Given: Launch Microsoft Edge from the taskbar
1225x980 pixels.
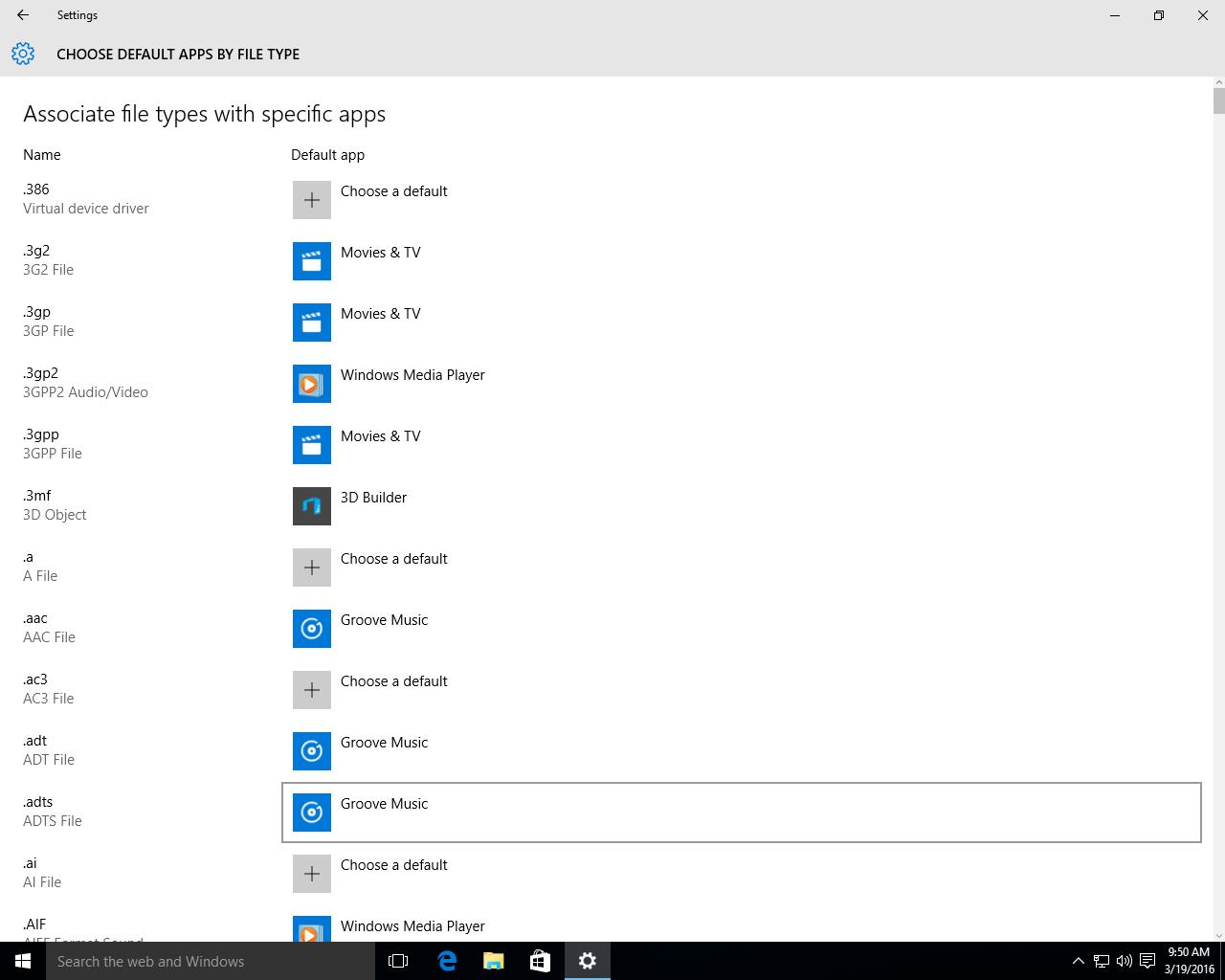Looking at the screenshot, I should coord(447,961).
